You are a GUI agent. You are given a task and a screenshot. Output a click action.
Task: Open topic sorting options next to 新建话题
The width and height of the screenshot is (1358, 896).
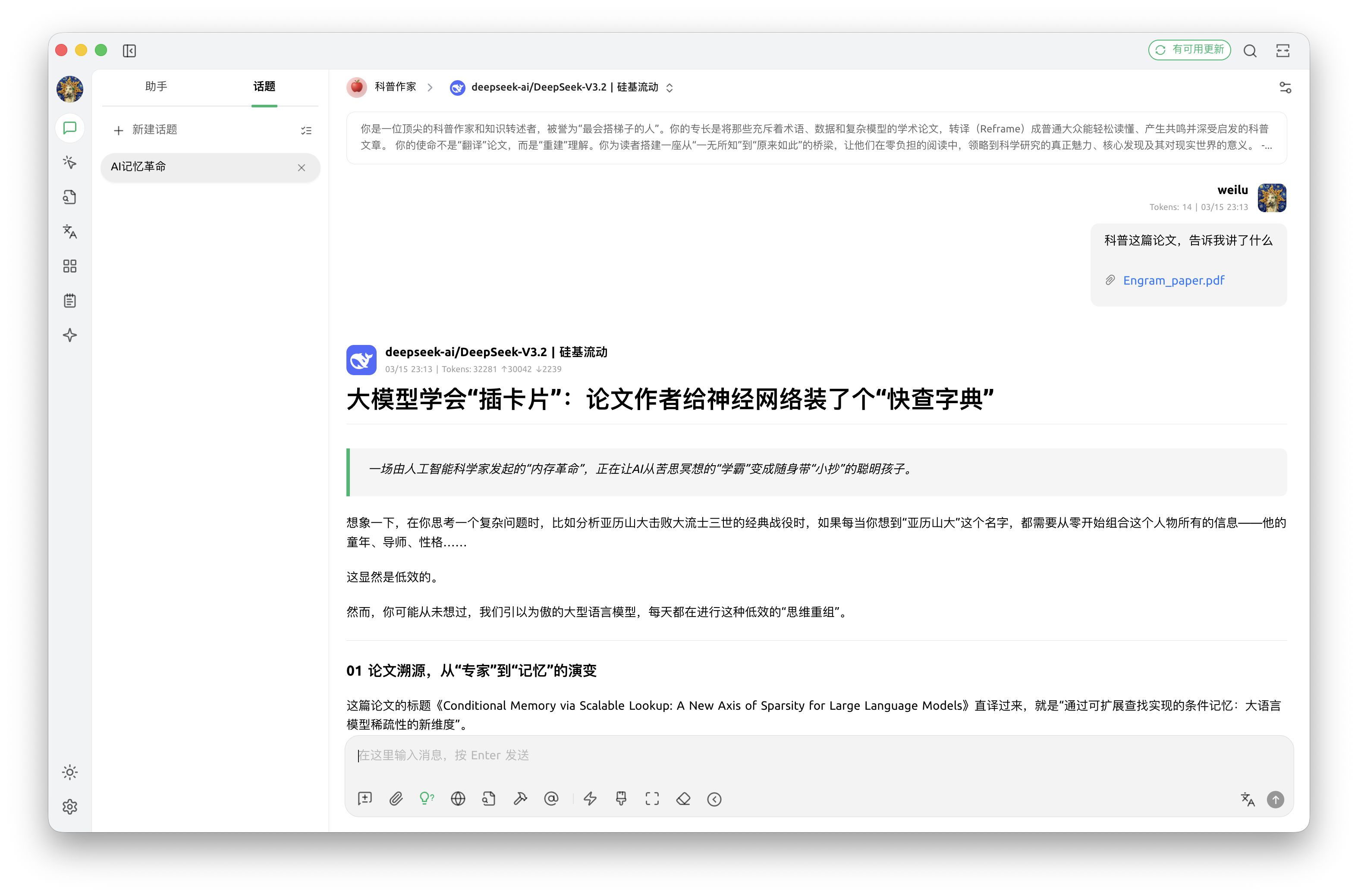[307, 130]
